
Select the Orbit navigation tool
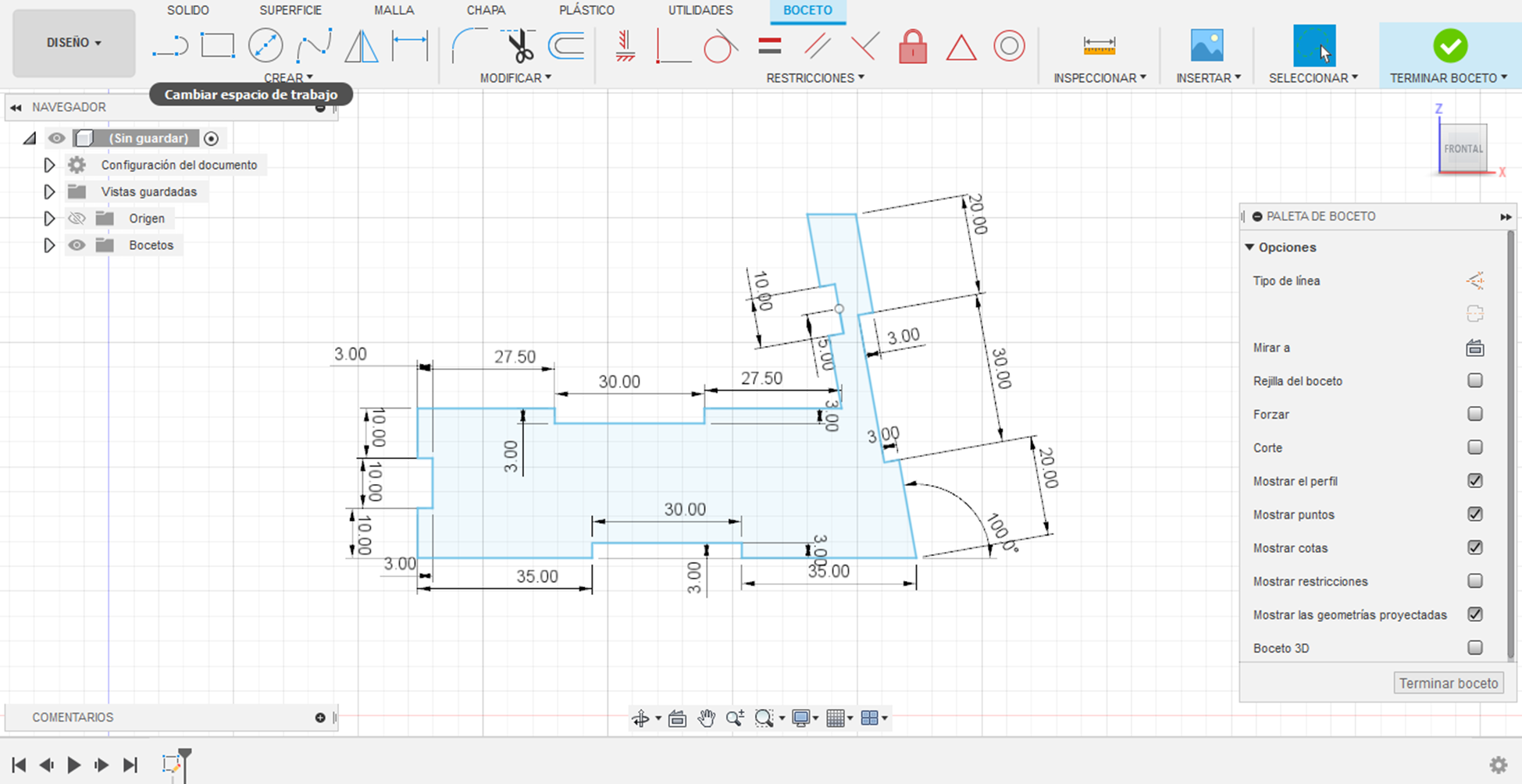(641, 718)
